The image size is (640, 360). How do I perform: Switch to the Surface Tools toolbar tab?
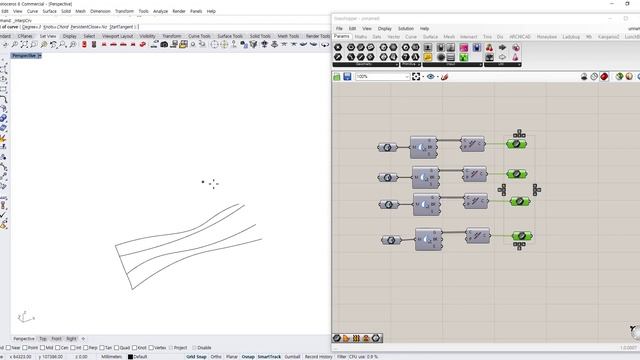point(230,36)
